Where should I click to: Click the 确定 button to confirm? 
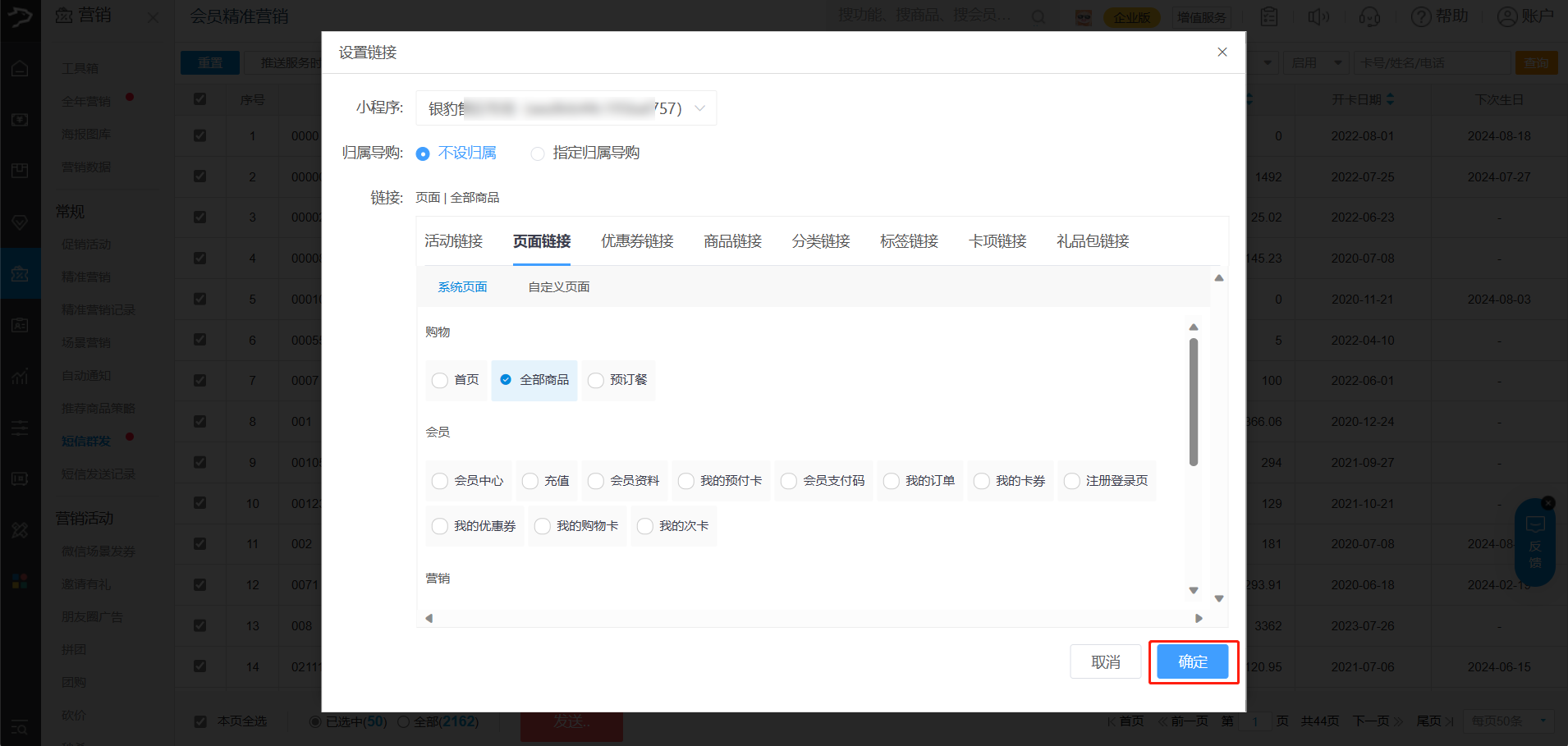(1192, 661)
